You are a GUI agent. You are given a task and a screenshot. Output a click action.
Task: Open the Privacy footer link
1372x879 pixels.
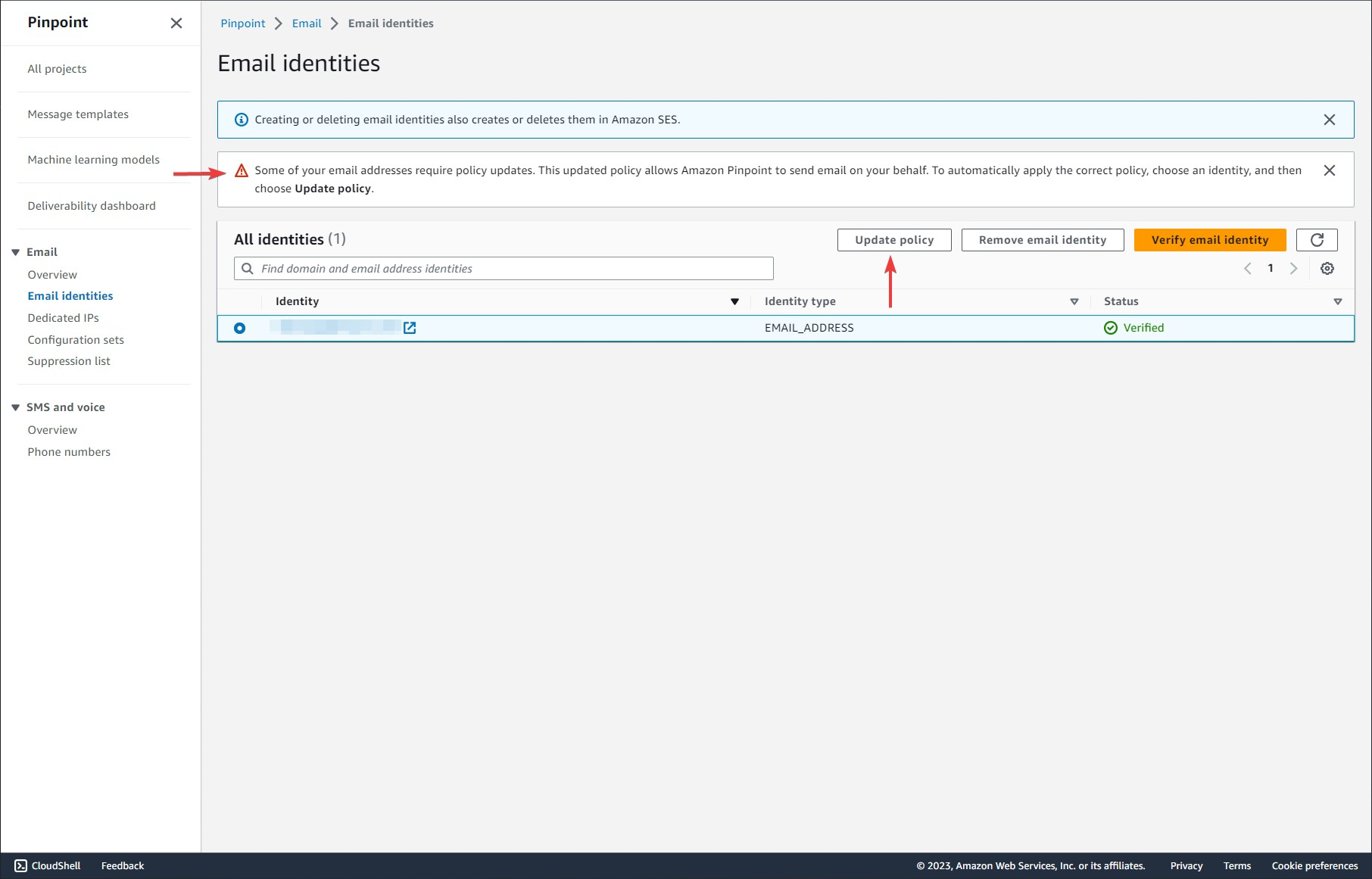pyautogui.click(x=1186, y=865)
